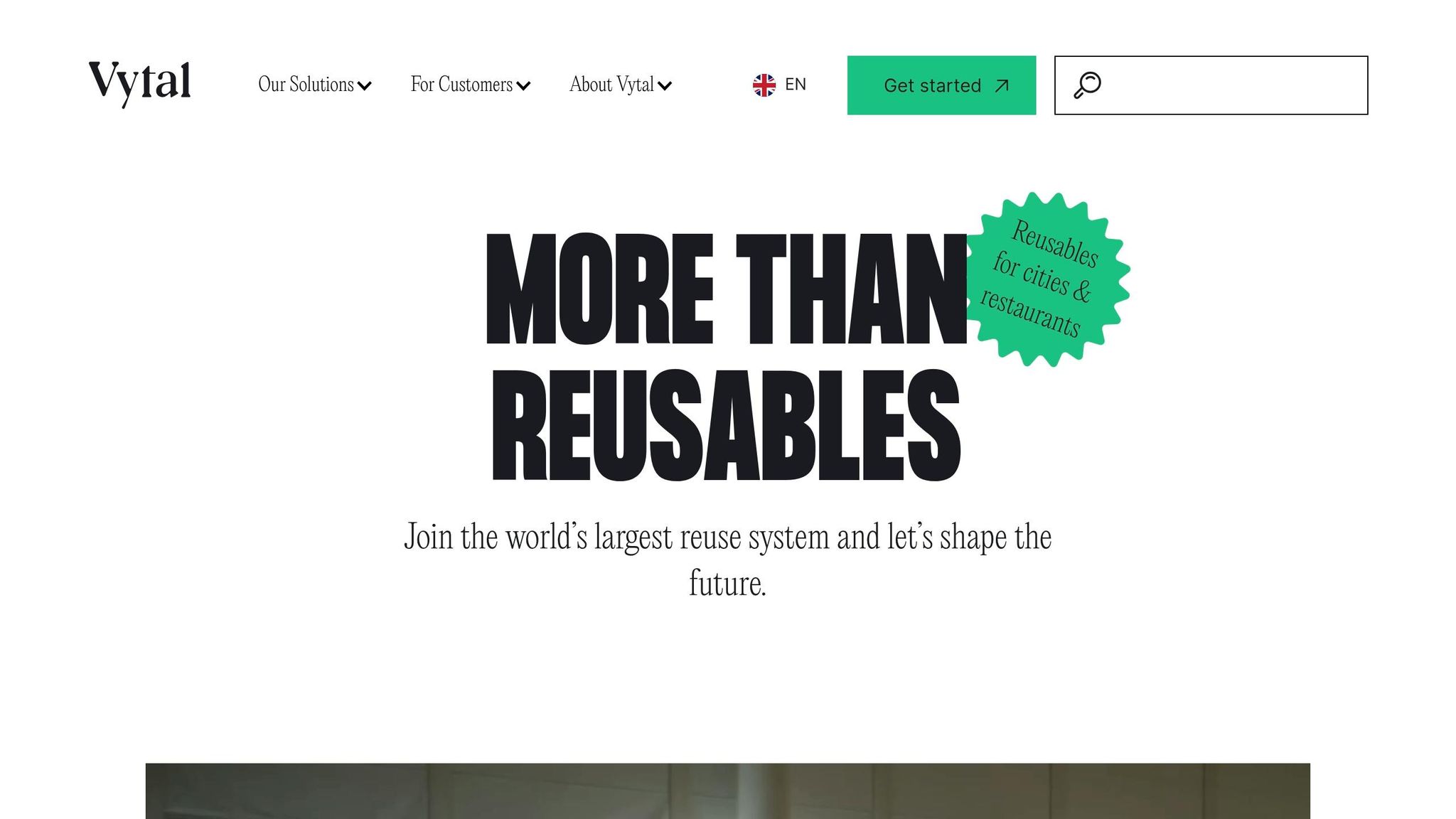Expand the Our Solutions chevron
1456x819 pixels.
point(365,87)
